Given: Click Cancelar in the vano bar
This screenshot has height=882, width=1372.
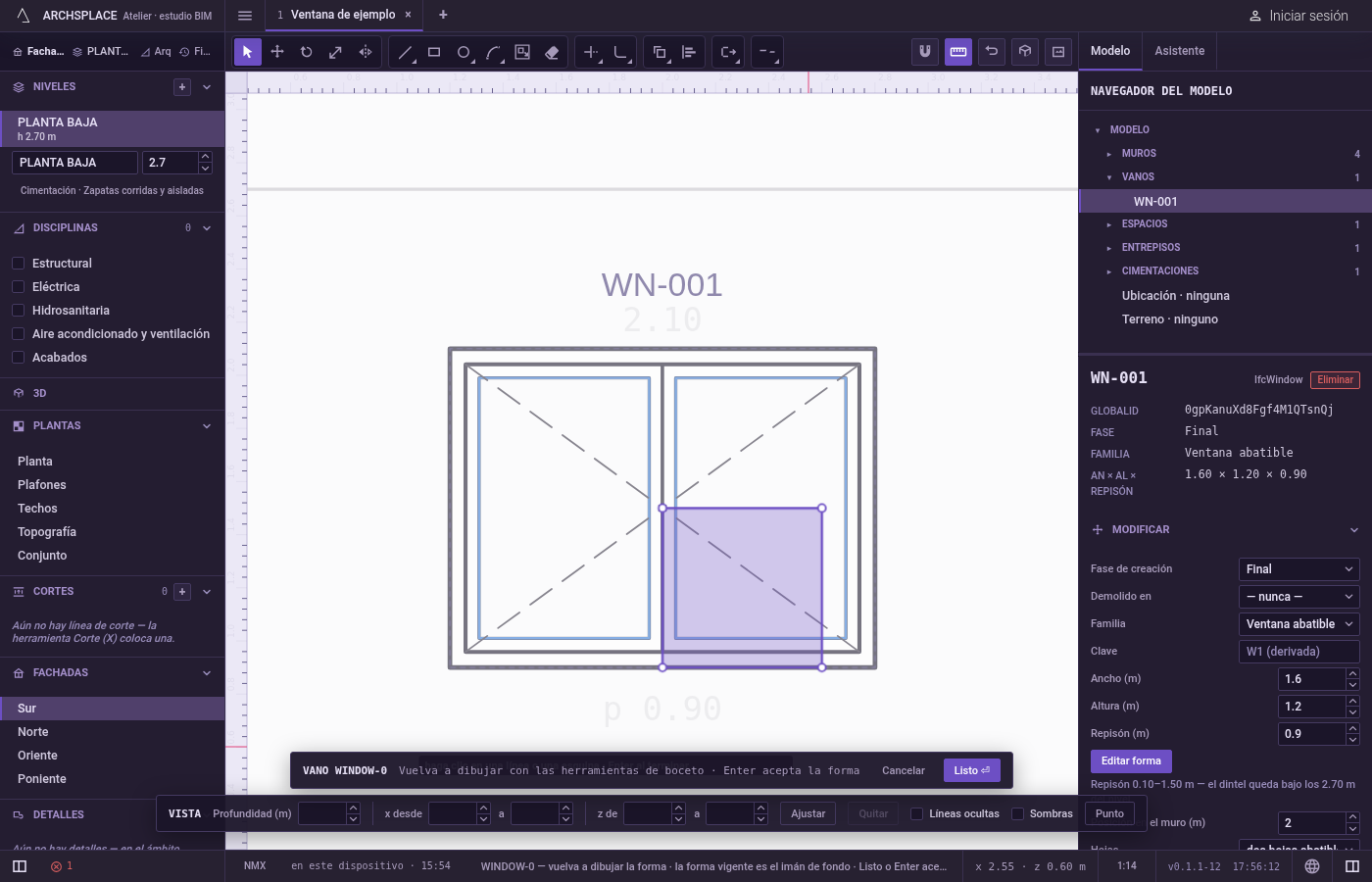Looking at the screenshot, I should click(x=904, y=770).
